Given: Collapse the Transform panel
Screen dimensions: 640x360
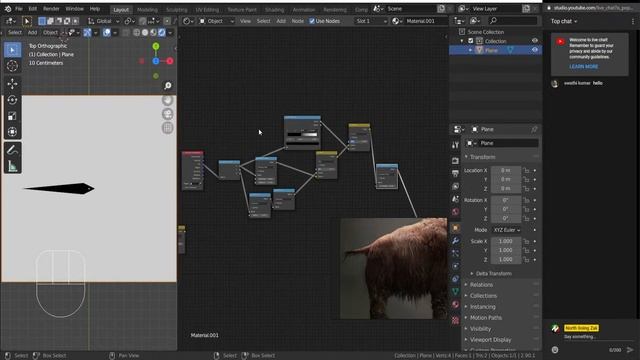Looking at the screenshot, I should [481, 157].
